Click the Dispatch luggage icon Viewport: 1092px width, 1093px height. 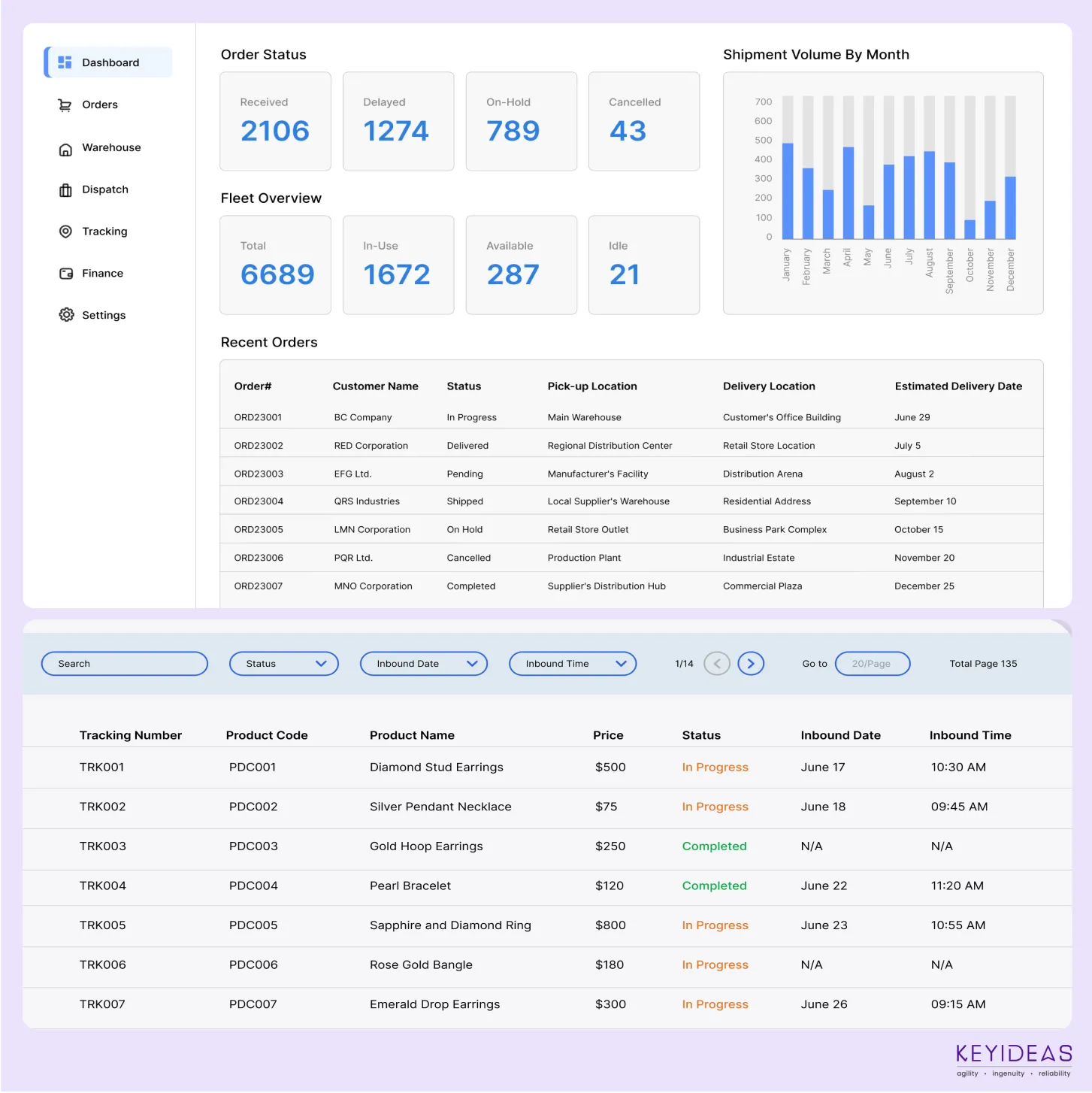tap(65, 190)
